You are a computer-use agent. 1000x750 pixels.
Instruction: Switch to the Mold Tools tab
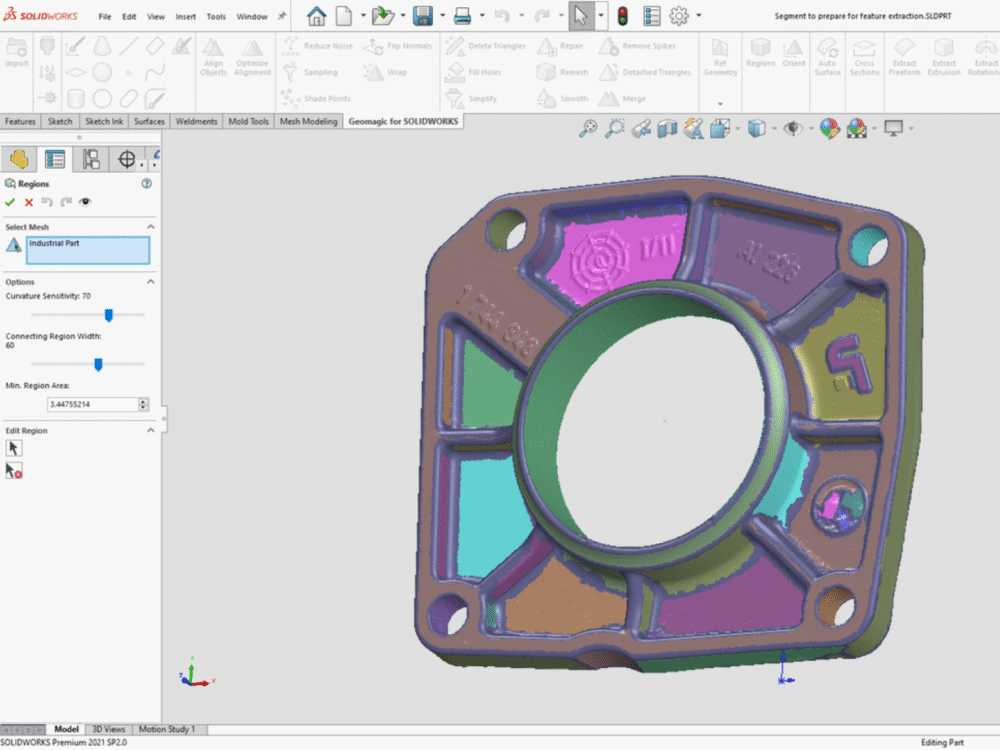pyautogui.click(x=249, y=121)
